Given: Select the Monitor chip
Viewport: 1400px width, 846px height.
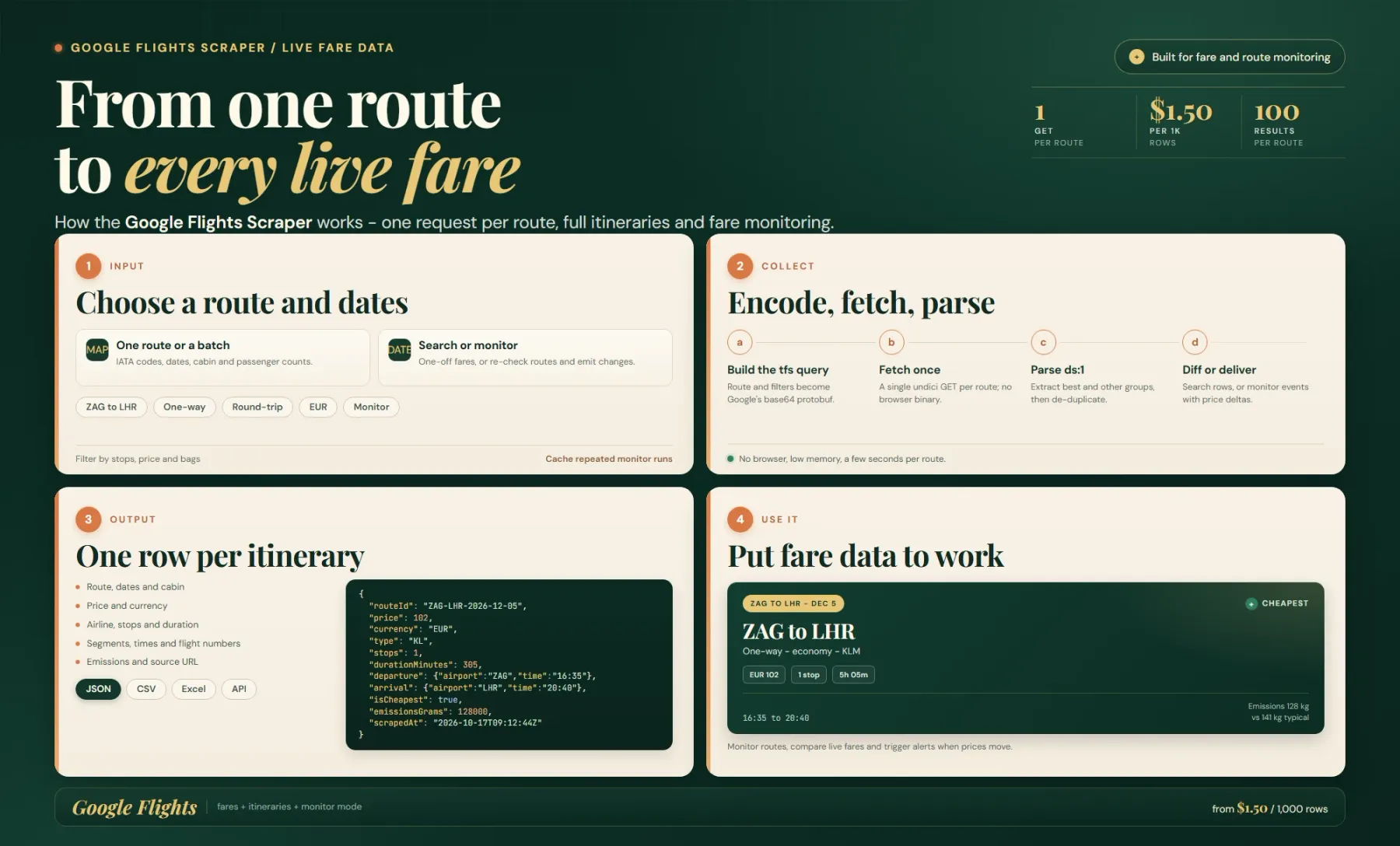Looking at the screenshot, I should click(x=371, y=407).
